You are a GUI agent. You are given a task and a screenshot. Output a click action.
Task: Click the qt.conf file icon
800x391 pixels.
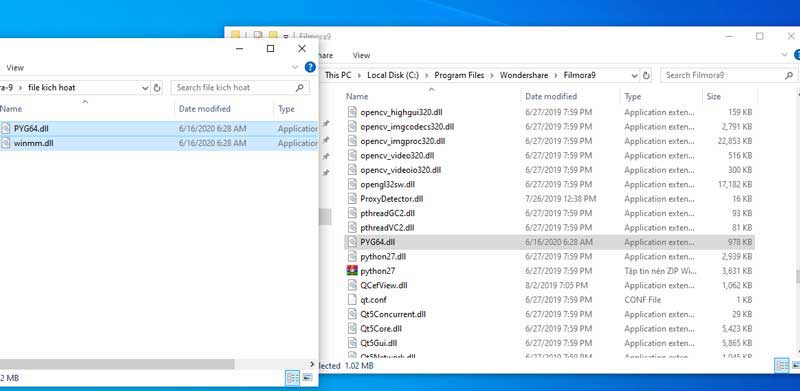[352, 300]
